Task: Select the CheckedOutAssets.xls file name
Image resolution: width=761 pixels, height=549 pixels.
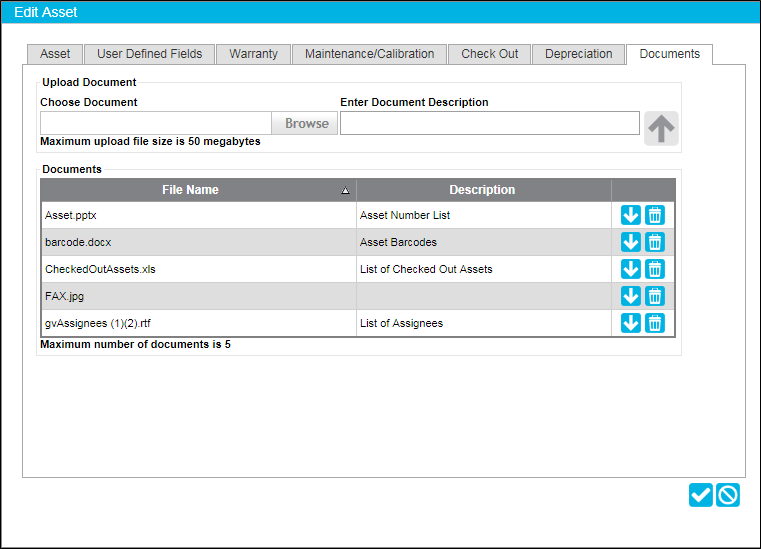Action: click(100, 269)
